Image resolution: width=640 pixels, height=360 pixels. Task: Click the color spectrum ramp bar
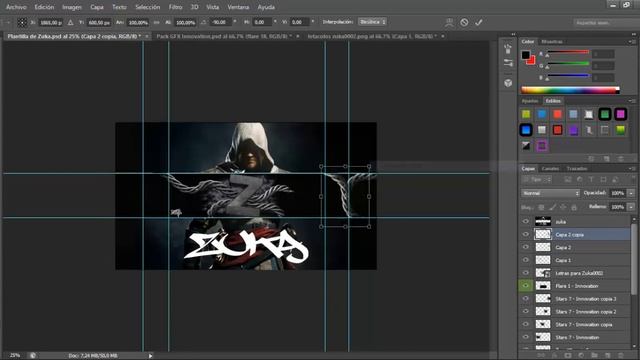click(570, 90)
